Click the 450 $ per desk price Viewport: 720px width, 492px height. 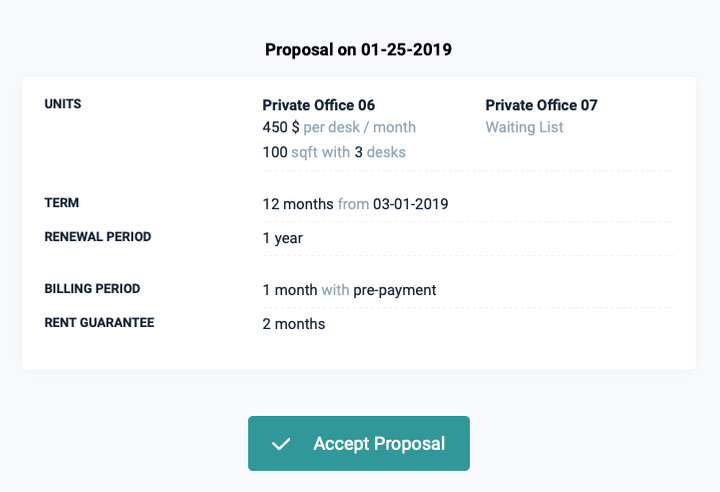pos(281,127)
